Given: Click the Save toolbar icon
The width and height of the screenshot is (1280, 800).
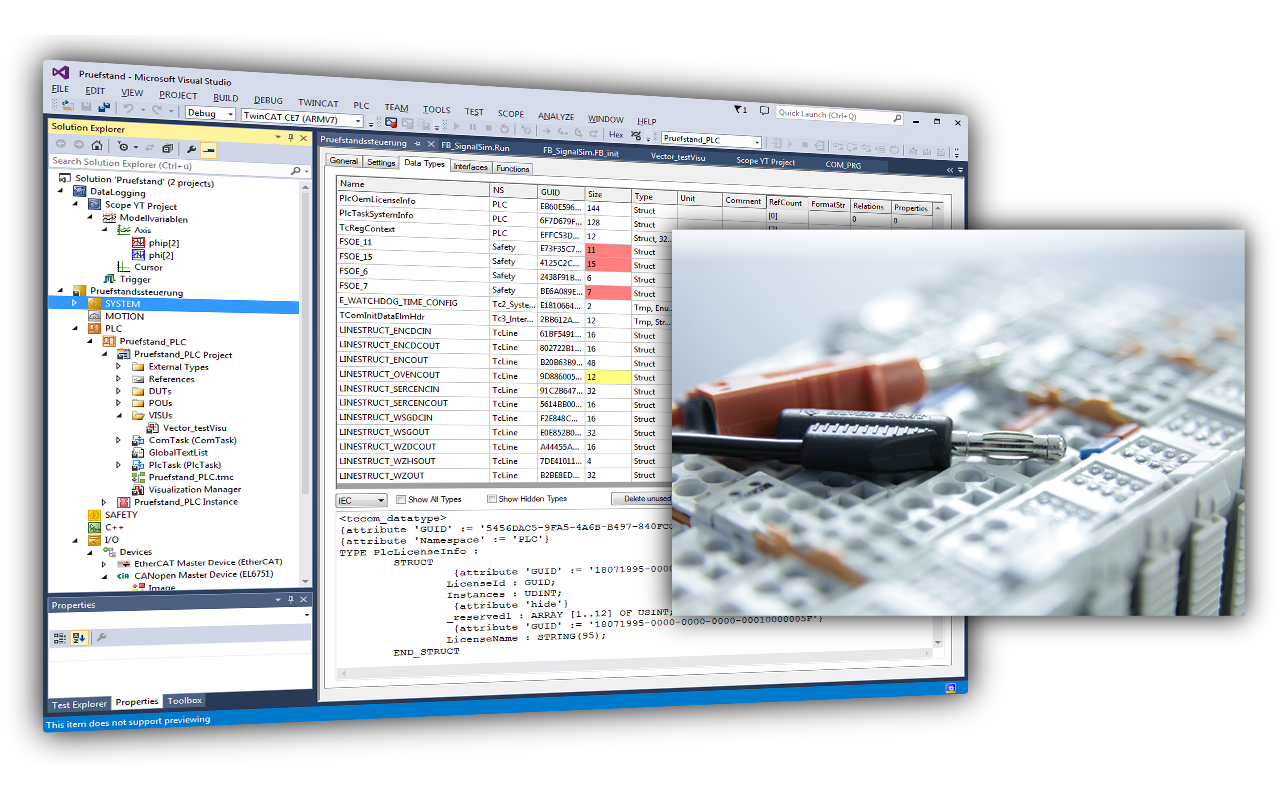Looking at the screenshot, I should pyautogui.click(x=86, y=106).
